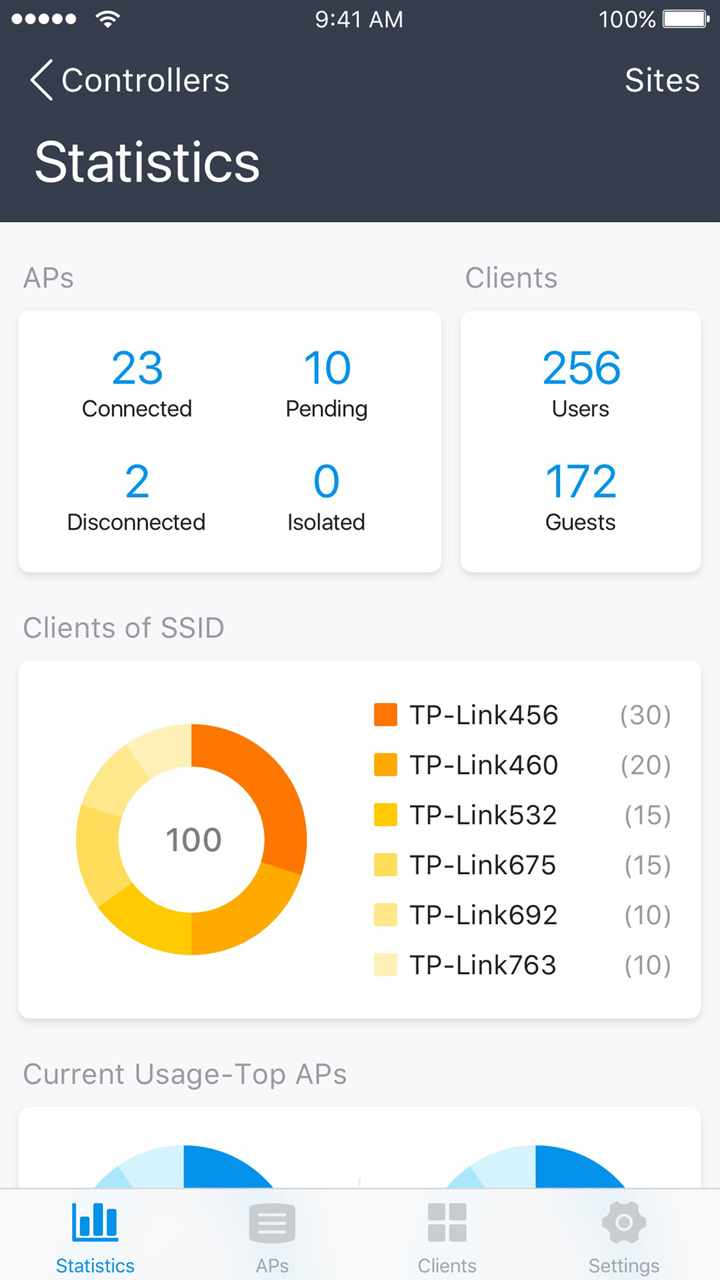Open the Settings tab
Image resolution: width=720 pixels, height=1280 pixels.
[x=624, y=1238]
